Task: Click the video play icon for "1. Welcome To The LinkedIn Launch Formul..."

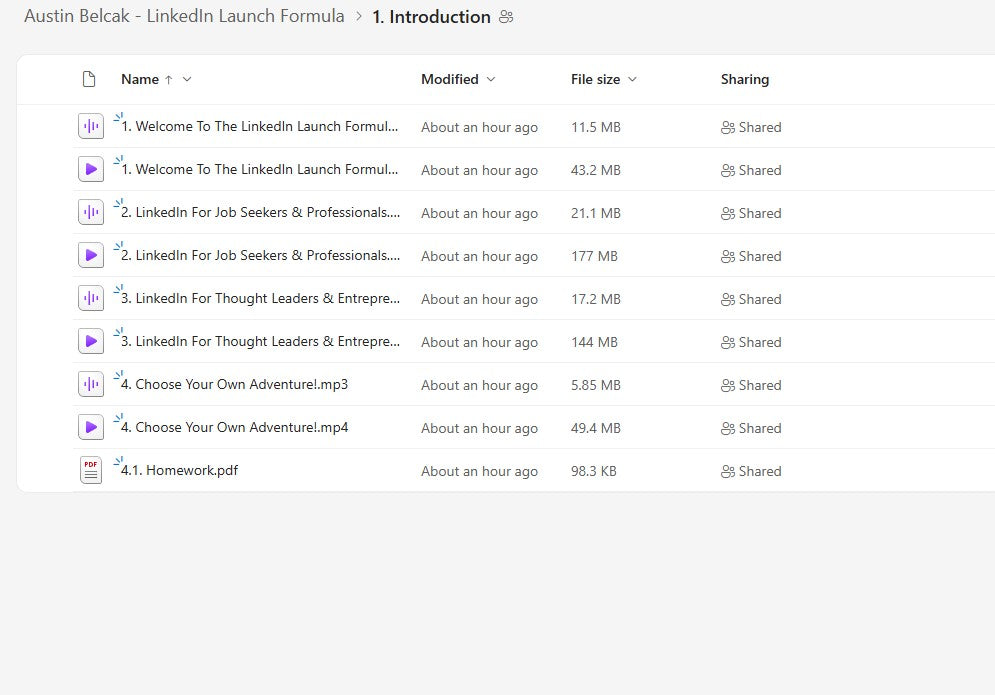Action: pos(91,169)
